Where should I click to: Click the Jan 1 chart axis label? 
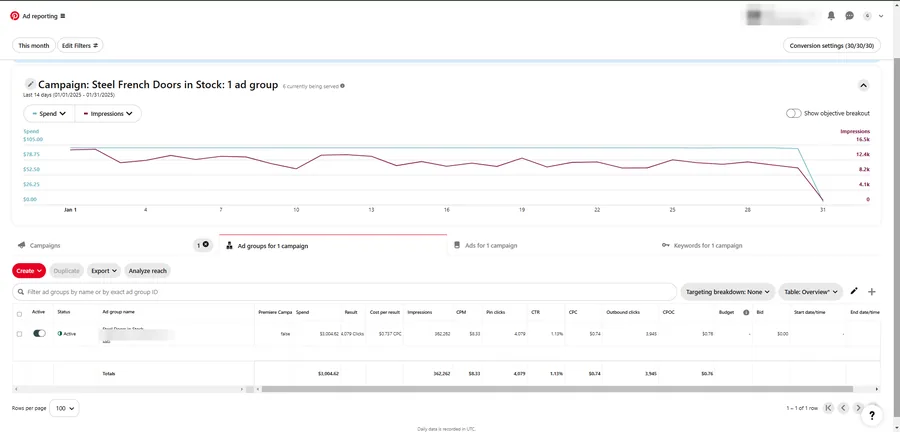[x=70, y=211]
